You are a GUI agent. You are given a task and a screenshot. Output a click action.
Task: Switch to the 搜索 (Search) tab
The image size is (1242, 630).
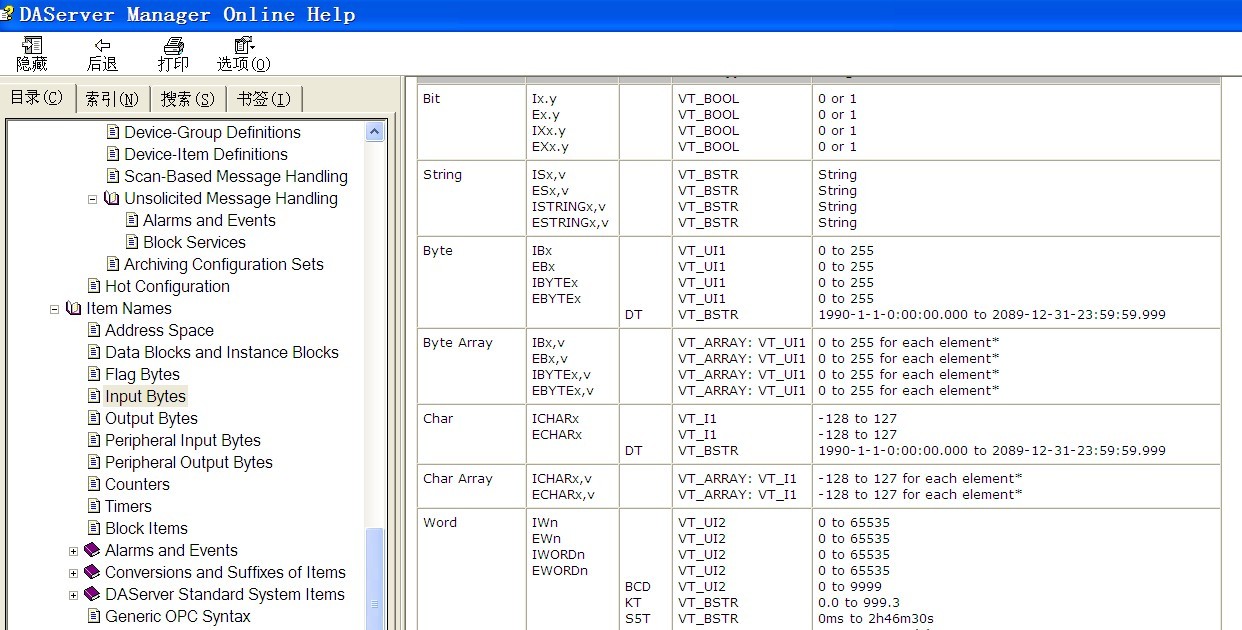(x=188, y=99)
